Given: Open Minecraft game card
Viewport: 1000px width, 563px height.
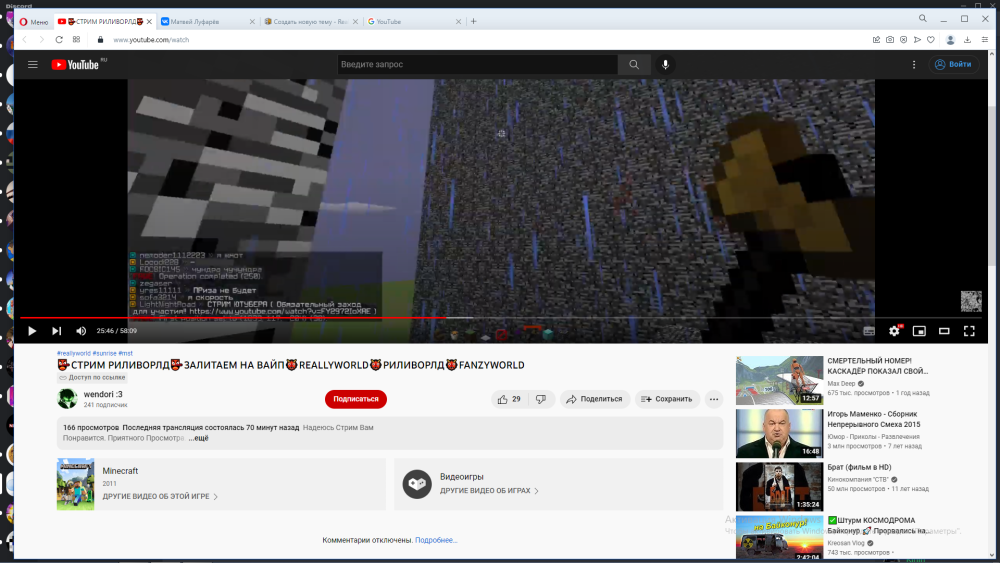Looking at the screenshot, I should pyautogui.click(x=221, y=484).
